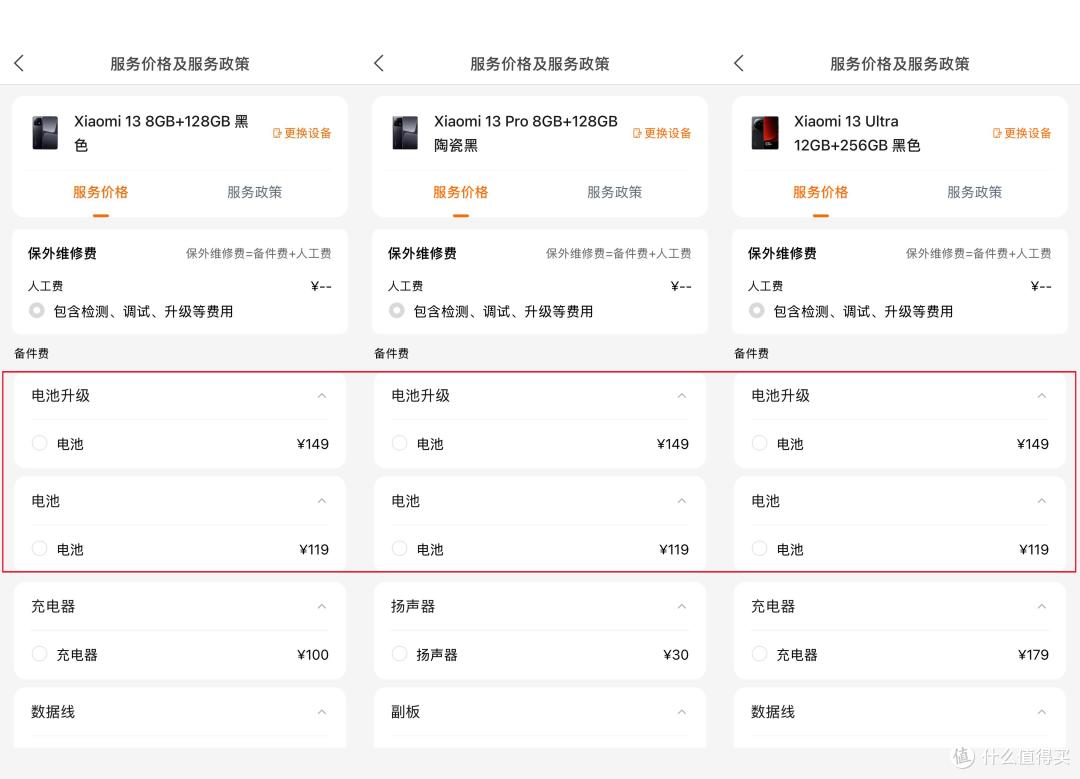The width and height of the screenshot is (1080, 779).
Task: Collapse 扬声器 section in the Xiaomi 13 Pro panel
Action: point(682,606)
